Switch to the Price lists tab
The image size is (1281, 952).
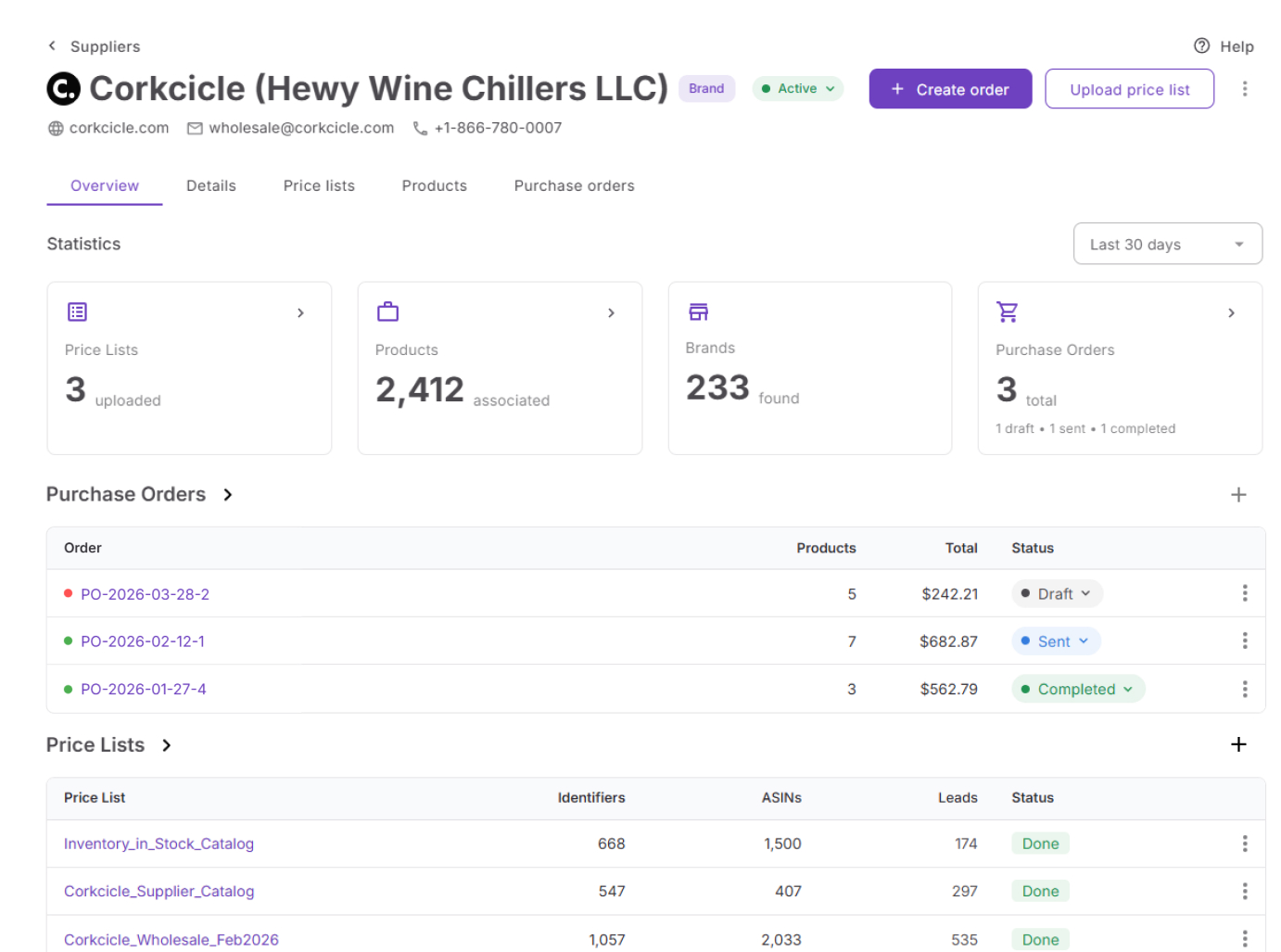coord(319,185)
